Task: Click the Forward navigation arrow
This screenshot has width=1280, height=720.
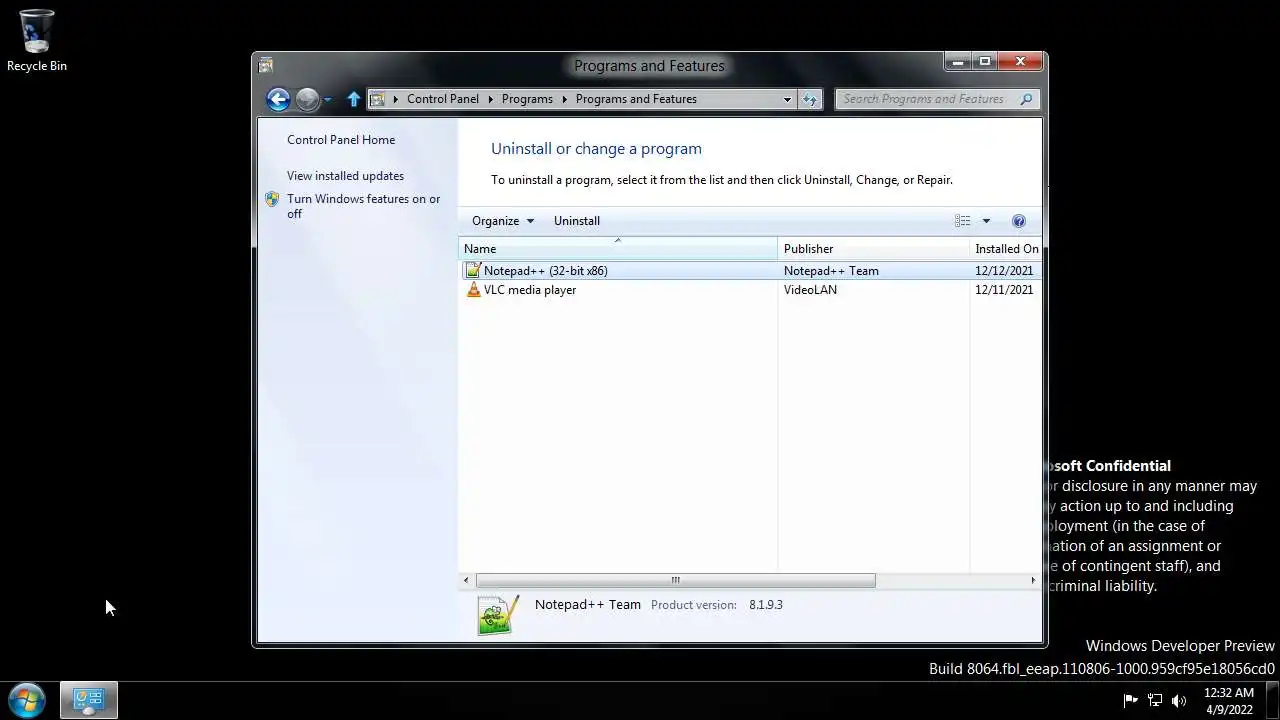Action: [307, 99]
